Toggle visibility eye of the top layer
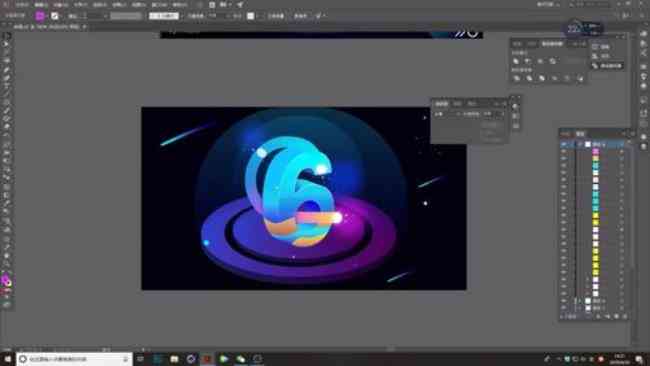This screenshot has height=366, width=650. 564,144
